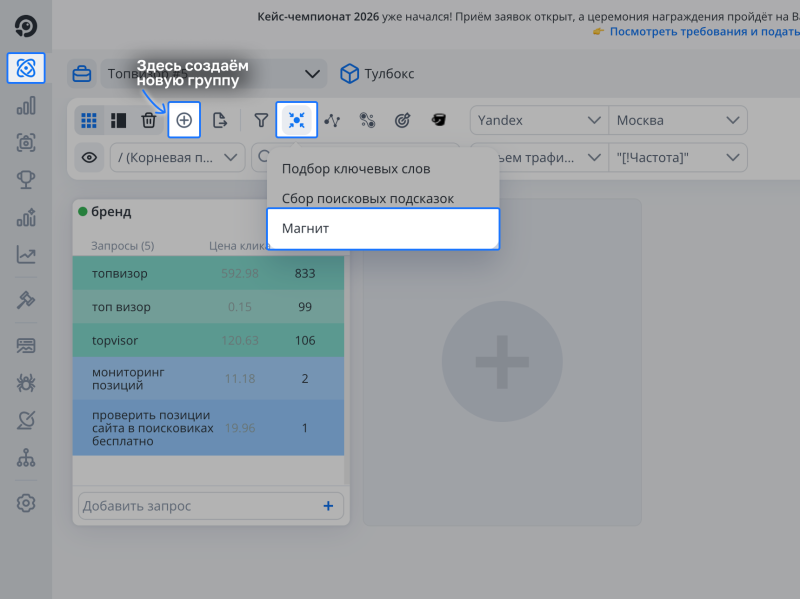
Task: Open the settings gear sidebar icon
Action: 26,503
